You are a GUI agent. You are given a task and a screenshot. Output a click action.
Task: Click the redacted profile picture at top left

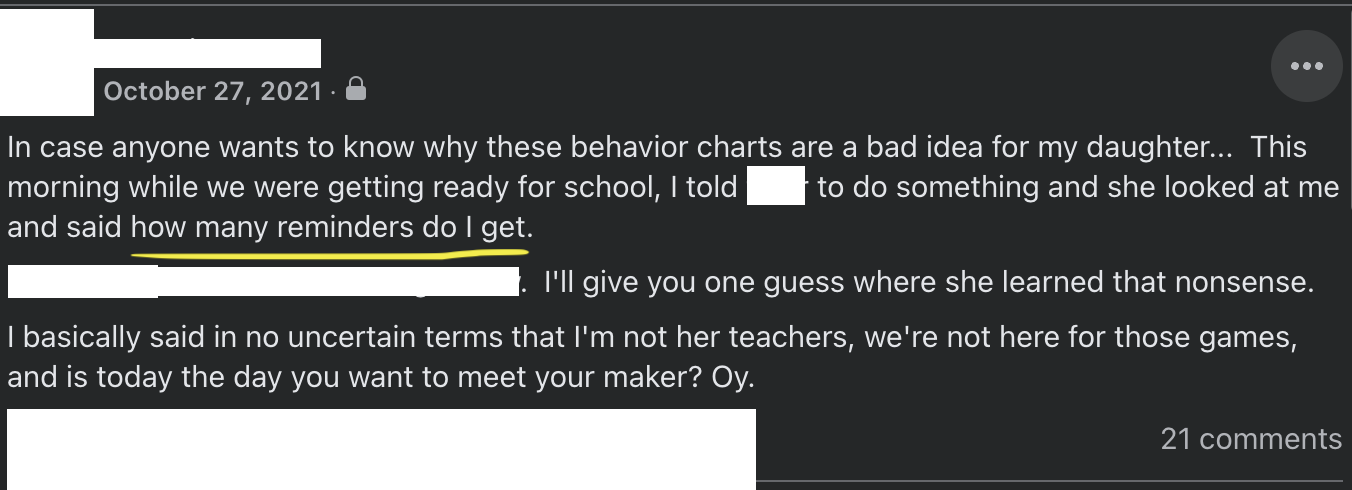click(47, 62)
